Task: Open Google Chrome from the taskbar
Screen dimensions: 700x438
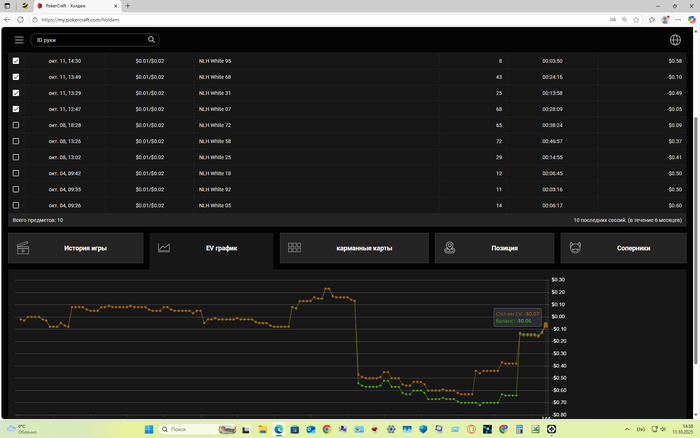Action: (x=327, y=429)
